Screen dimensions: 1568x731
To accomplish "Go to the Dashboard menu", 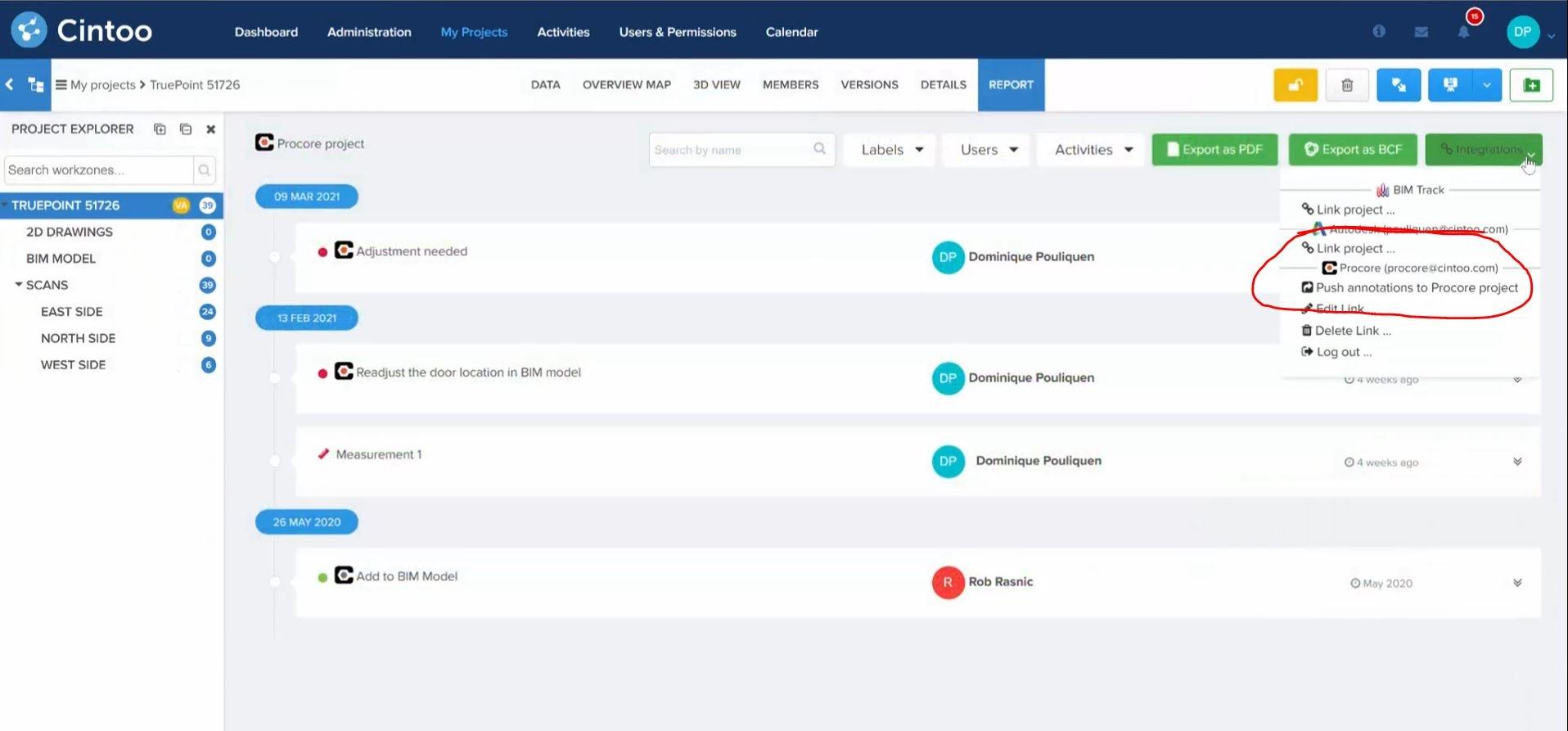I will (x=266, y=32).
